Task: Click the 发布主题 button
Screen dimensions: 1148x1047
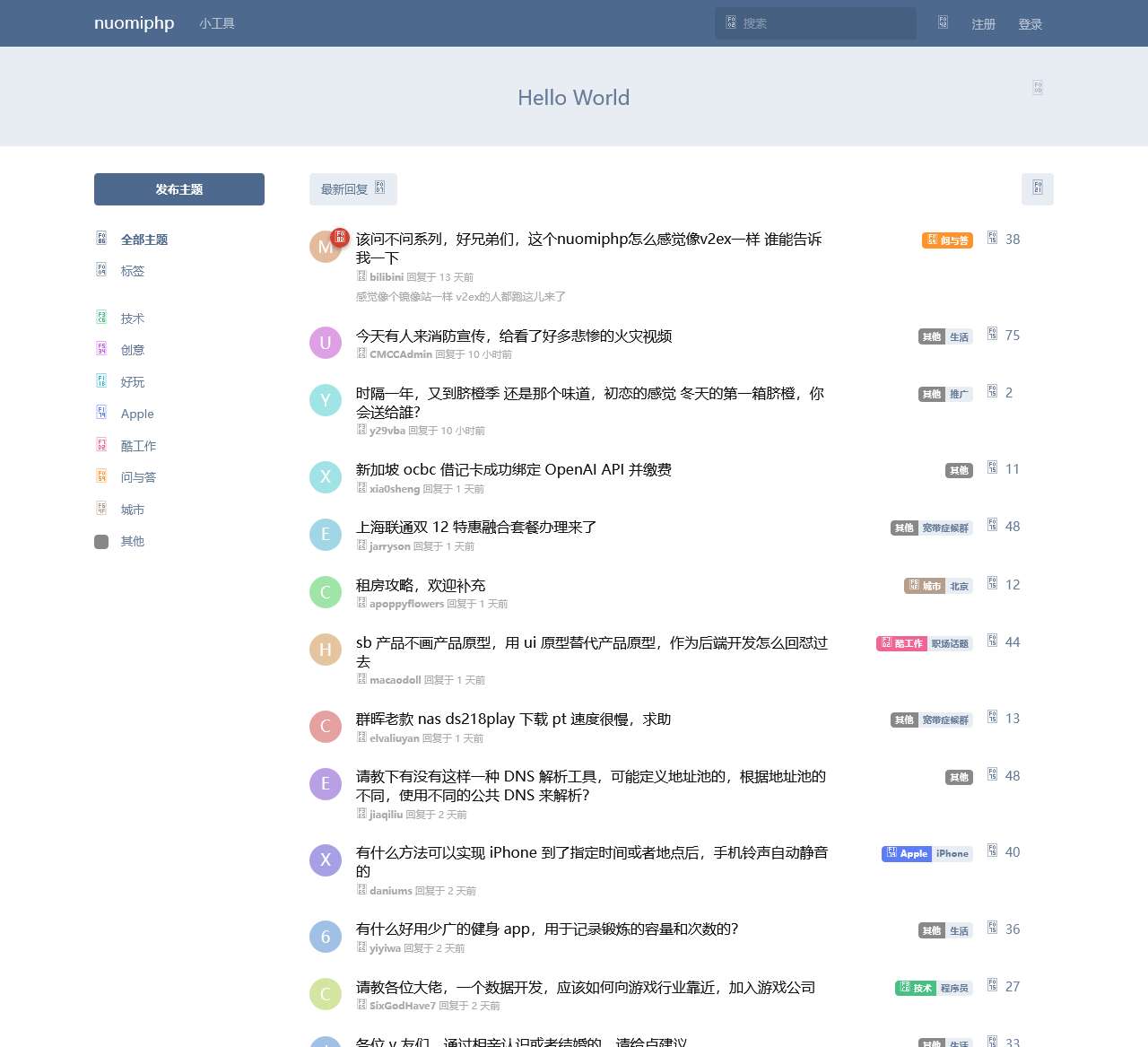Action: tap(179, 189)
